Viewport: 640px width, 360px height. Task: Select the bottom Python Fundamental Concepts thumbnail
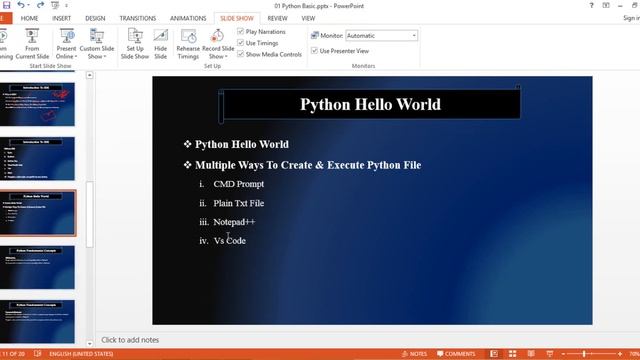pos(37,322)
